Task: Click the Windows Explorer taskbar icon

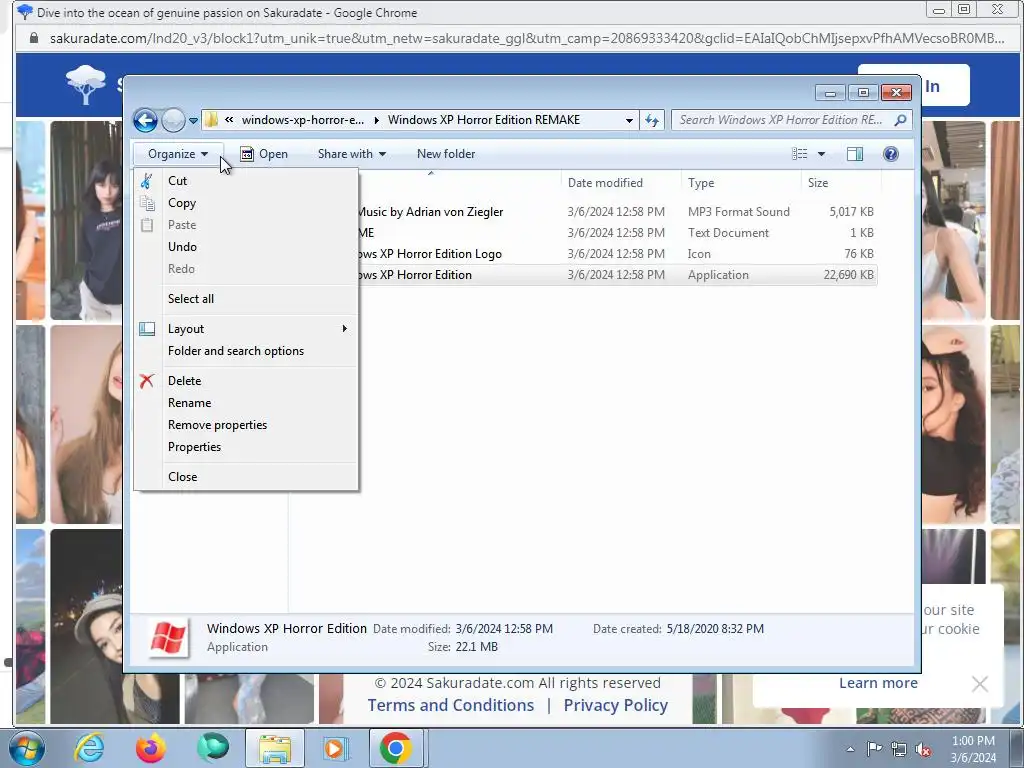Action: (275, 748)
